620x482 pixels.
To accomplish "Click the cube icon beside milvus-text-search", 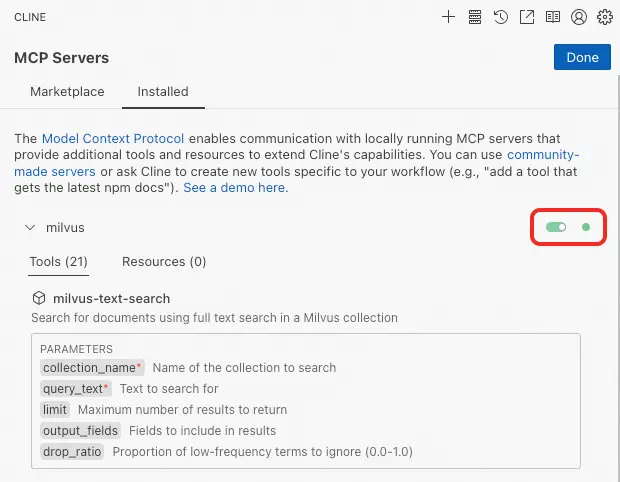I will (39, 298).
